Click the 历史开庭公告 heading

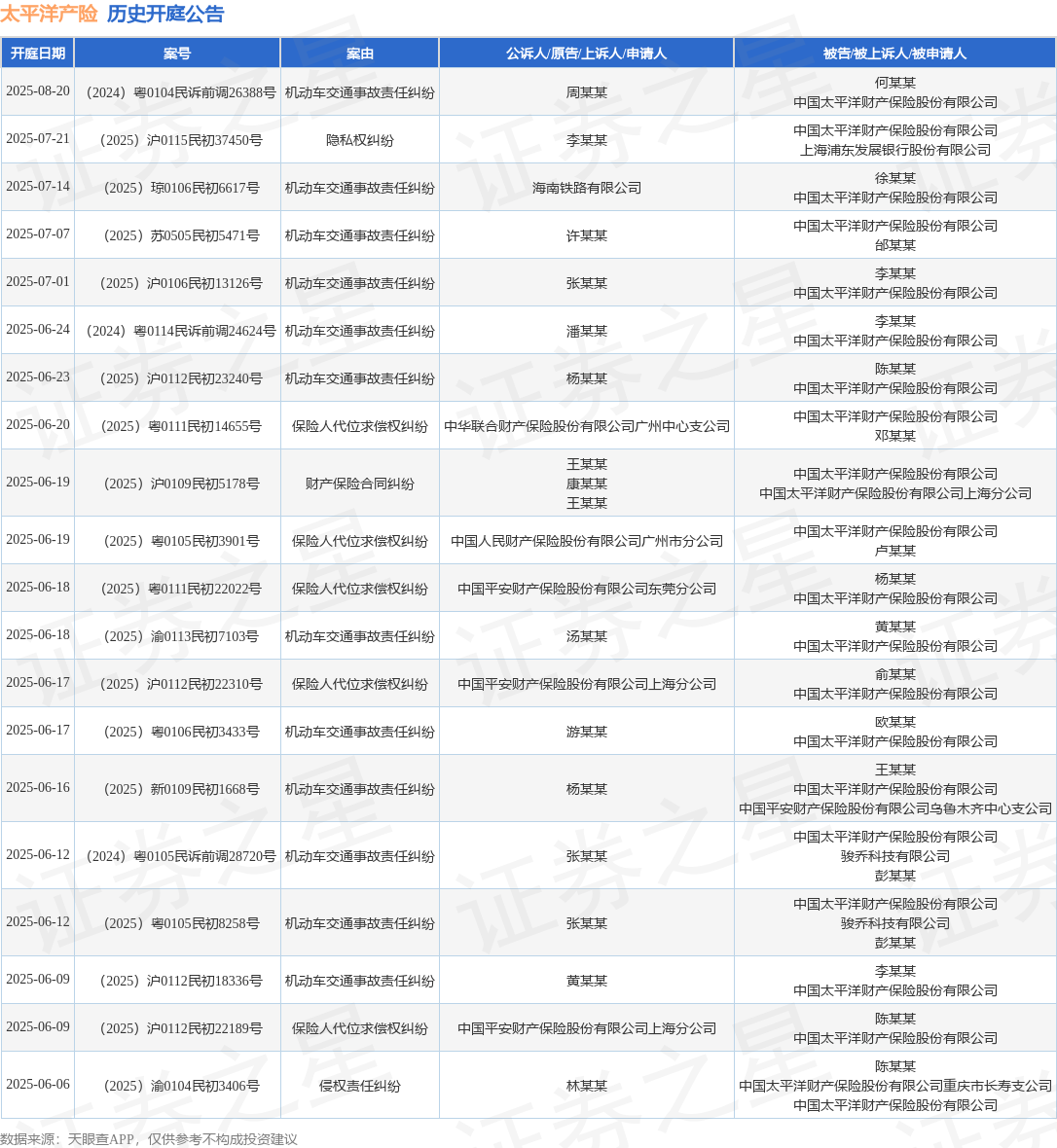(x=165, y=14)
